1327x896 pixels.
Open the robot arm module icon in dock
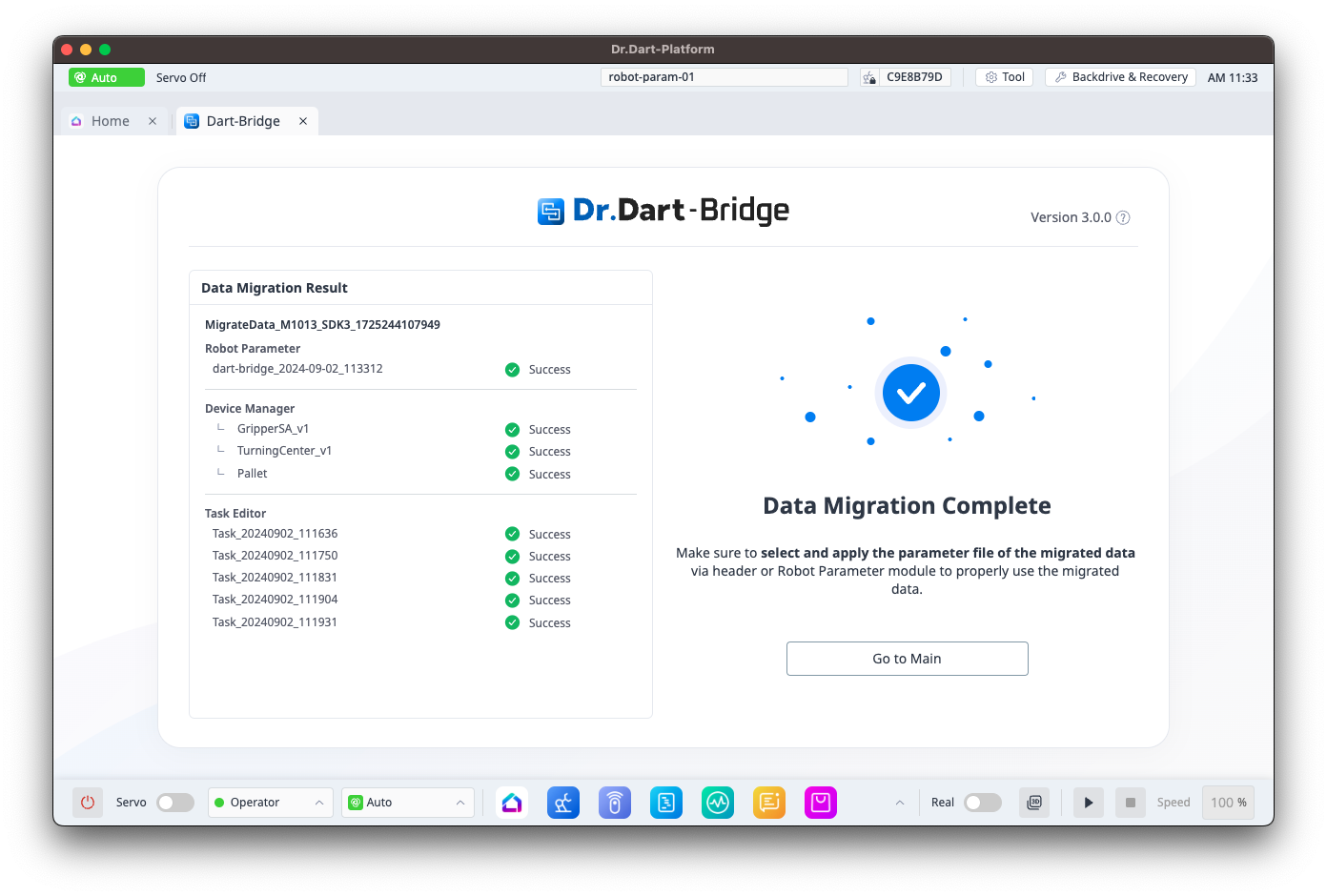[x=563, y=803]
